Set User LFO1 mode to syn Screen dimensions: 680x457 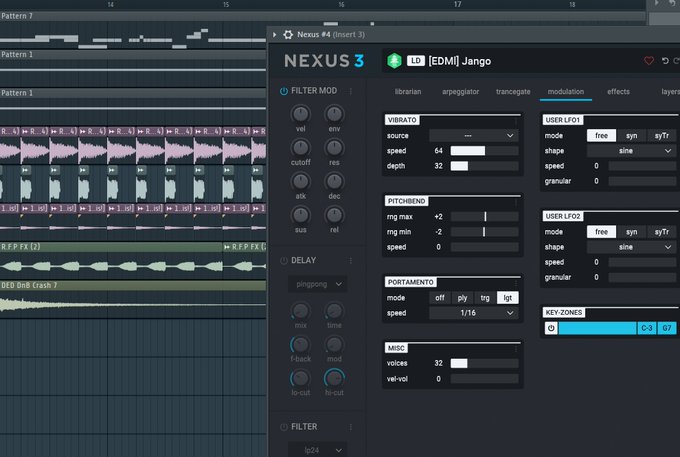[631, 136]
